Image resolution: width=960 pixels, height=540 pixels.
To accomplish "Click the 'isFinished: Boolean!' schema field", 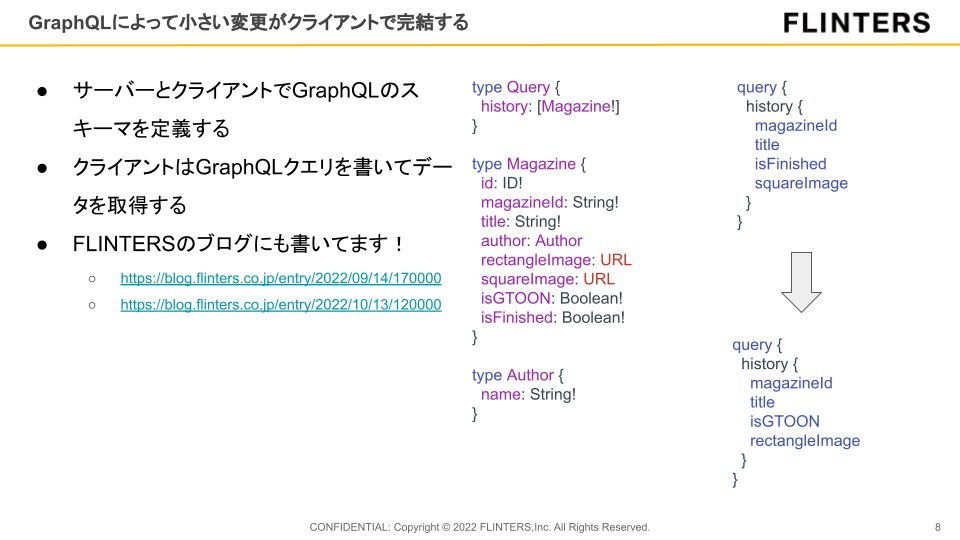I will point(553,318).
